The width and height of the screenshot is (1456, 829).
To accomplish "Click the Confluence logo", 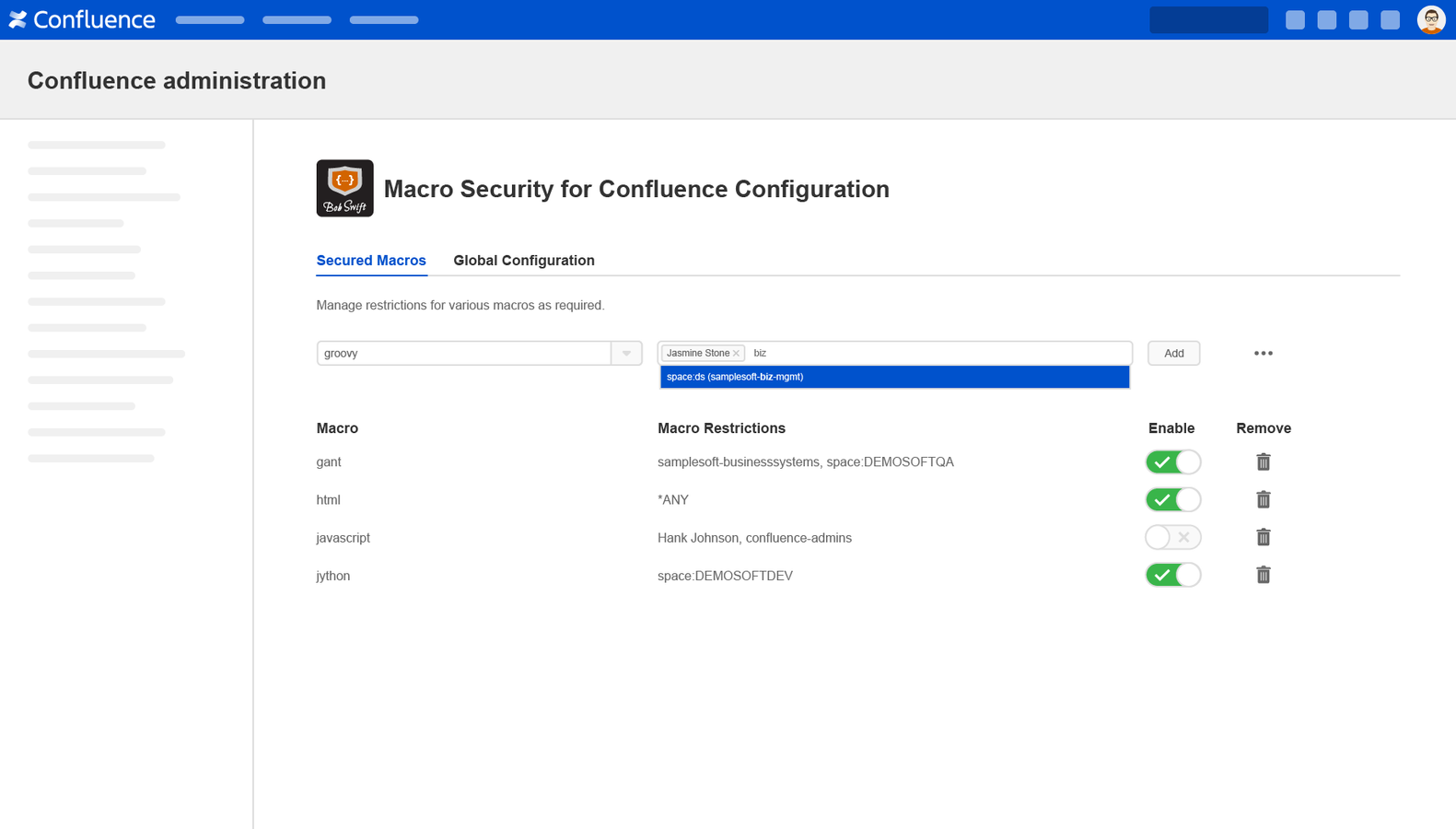I will point(82,19).
